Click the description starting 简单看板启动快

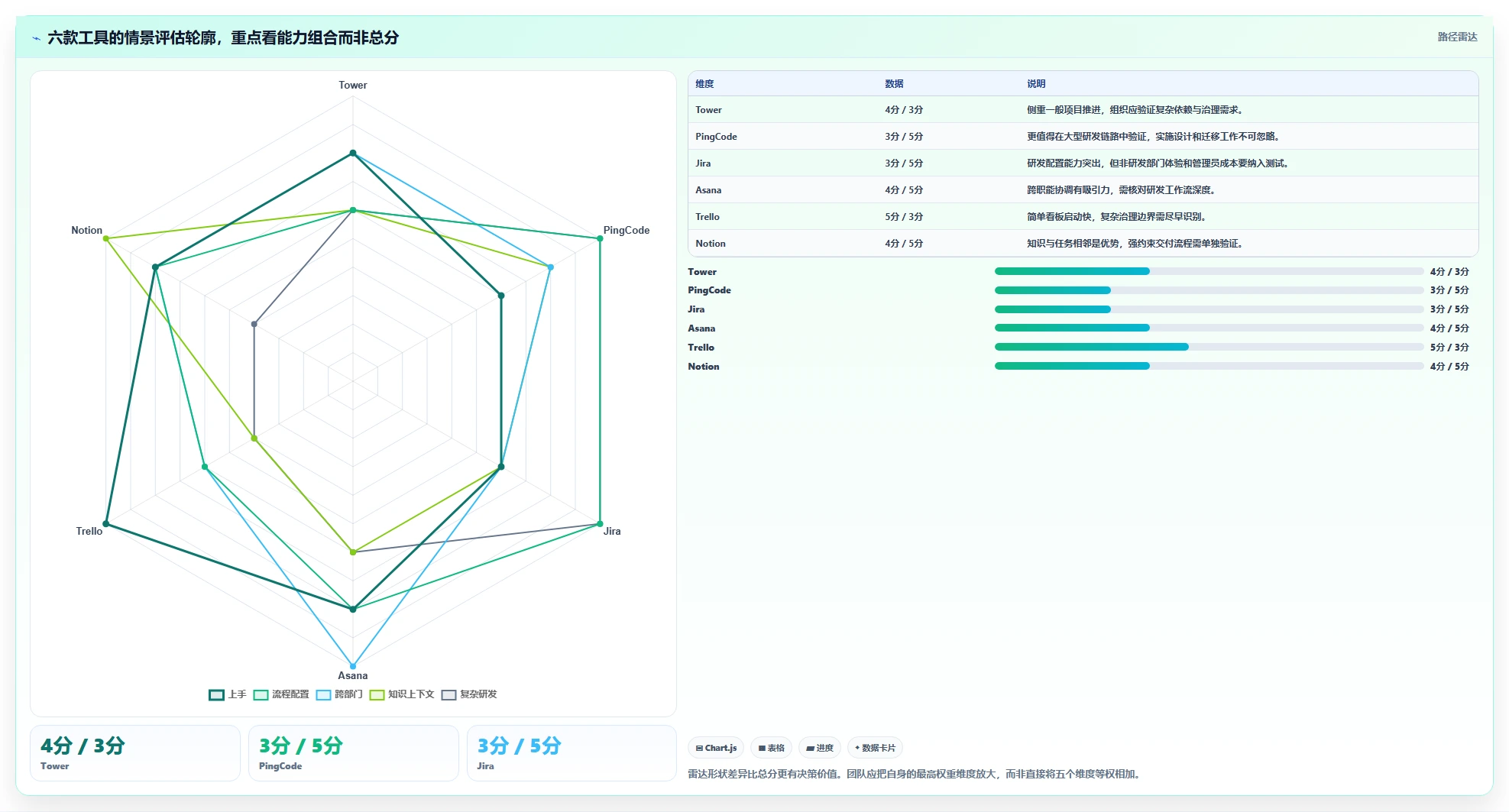(x=1118, y=217)
